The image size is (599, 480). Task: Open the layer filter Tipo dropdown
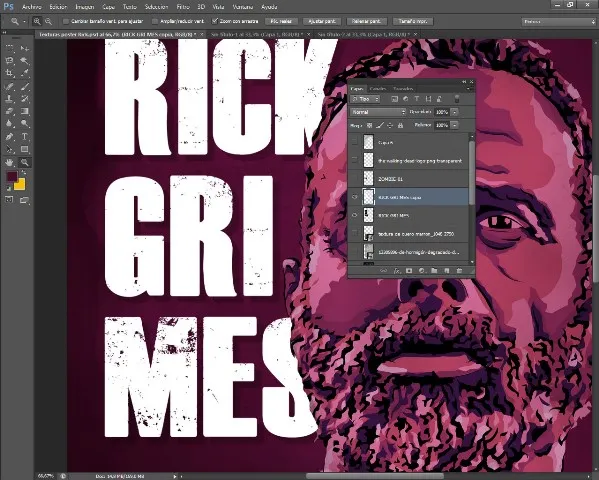(365, 99)
